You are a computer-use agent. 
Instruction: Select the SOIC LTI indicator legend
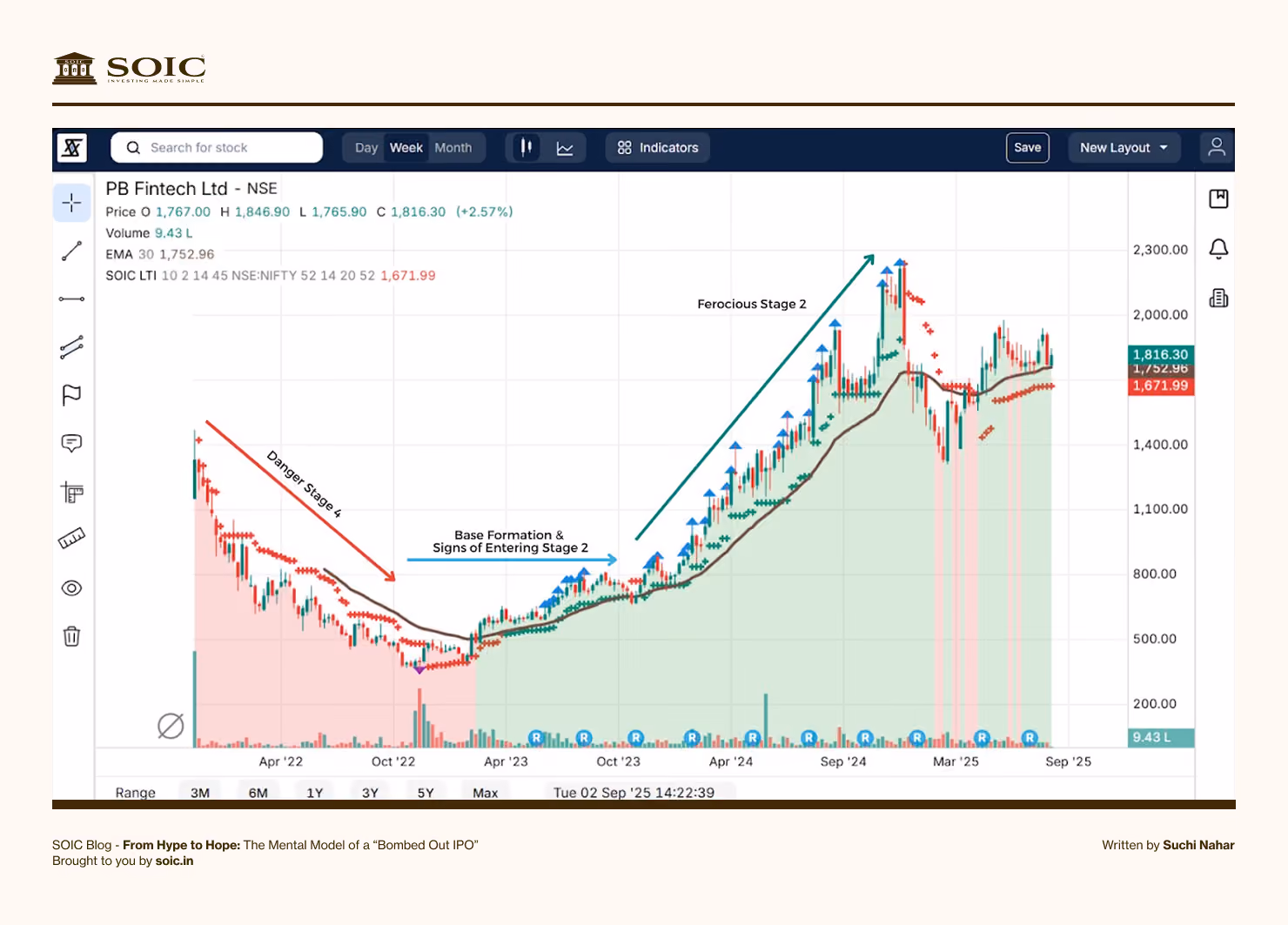(271, 276)
